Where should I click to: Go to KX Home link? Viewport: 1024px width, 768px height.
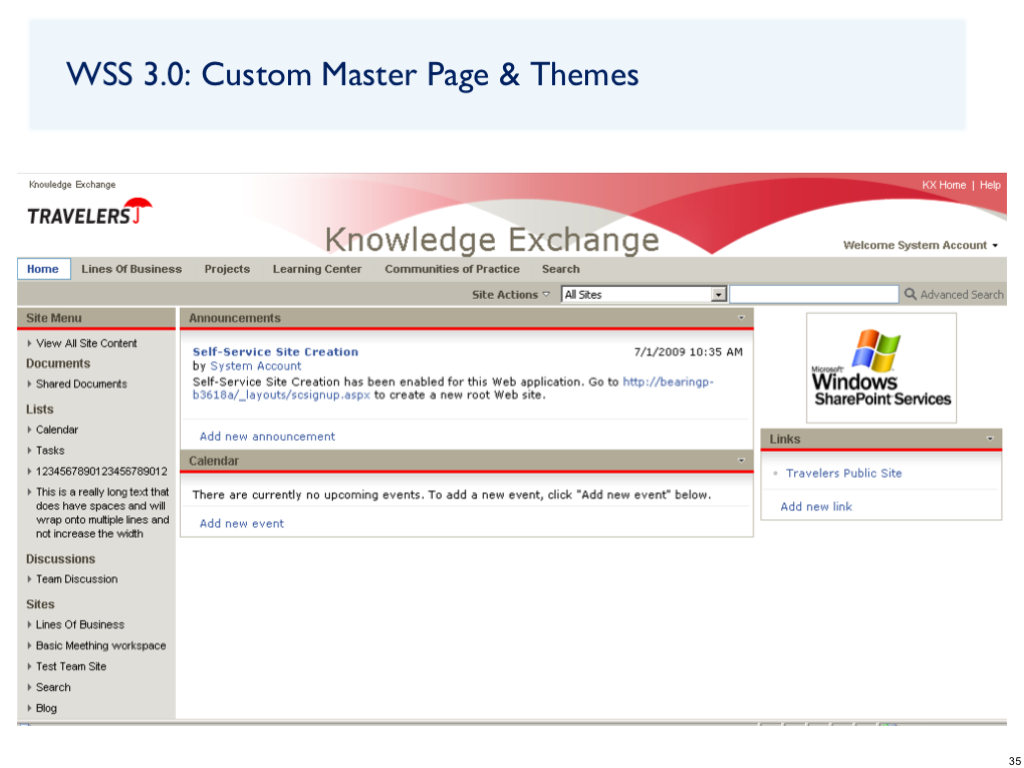tap(944, 185)
